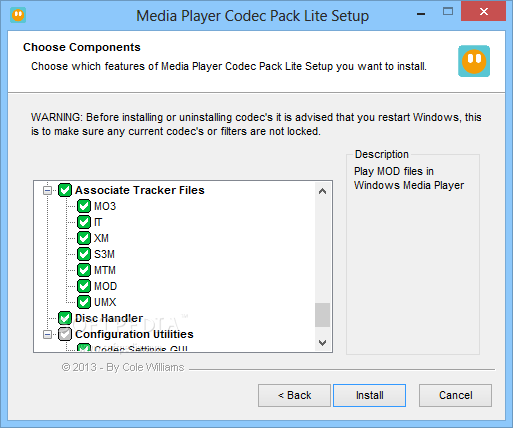Uncheck the MO3 checkbox

[84, 206]
